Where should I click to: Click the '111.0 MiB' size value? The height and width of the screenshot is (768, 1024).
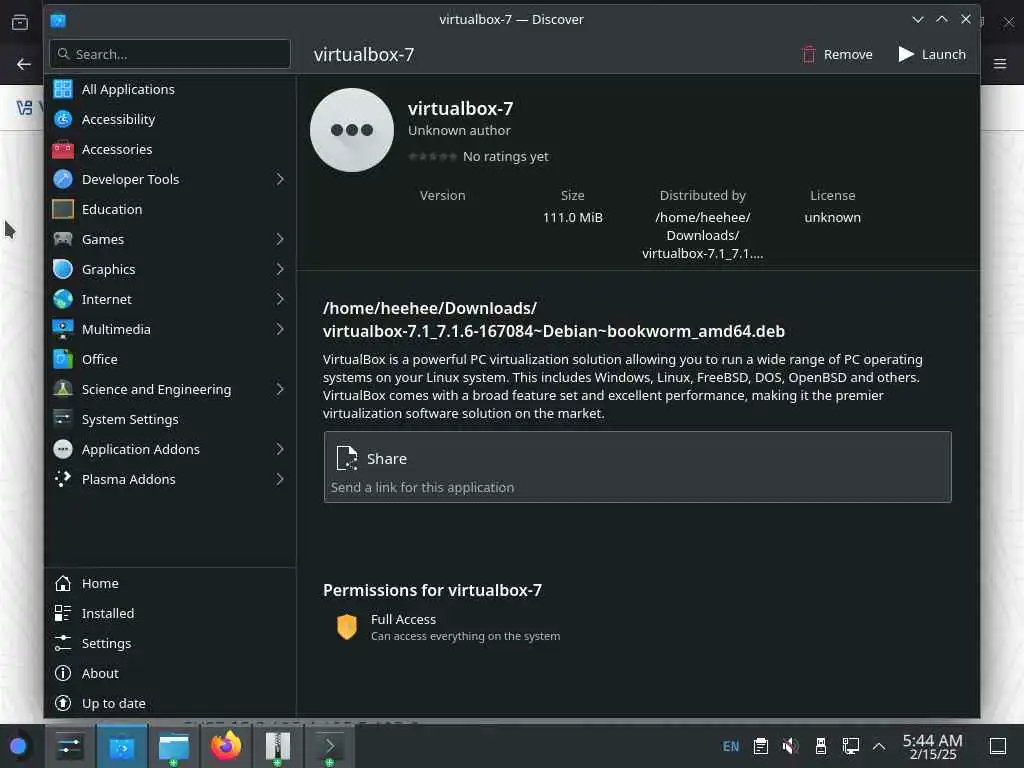click(573, 217)
